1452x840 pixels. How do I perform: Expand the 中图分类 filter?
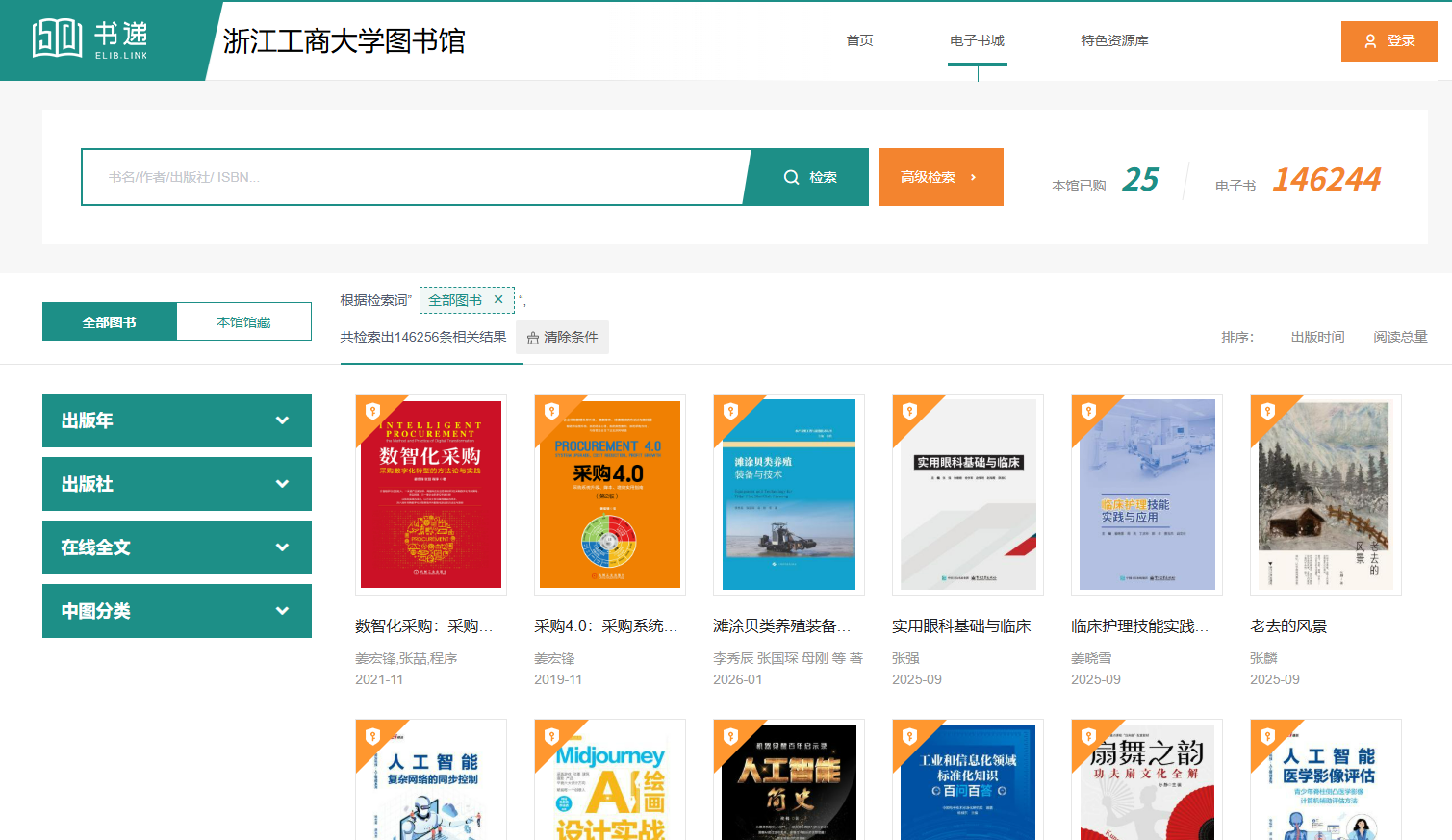(177, 611)
